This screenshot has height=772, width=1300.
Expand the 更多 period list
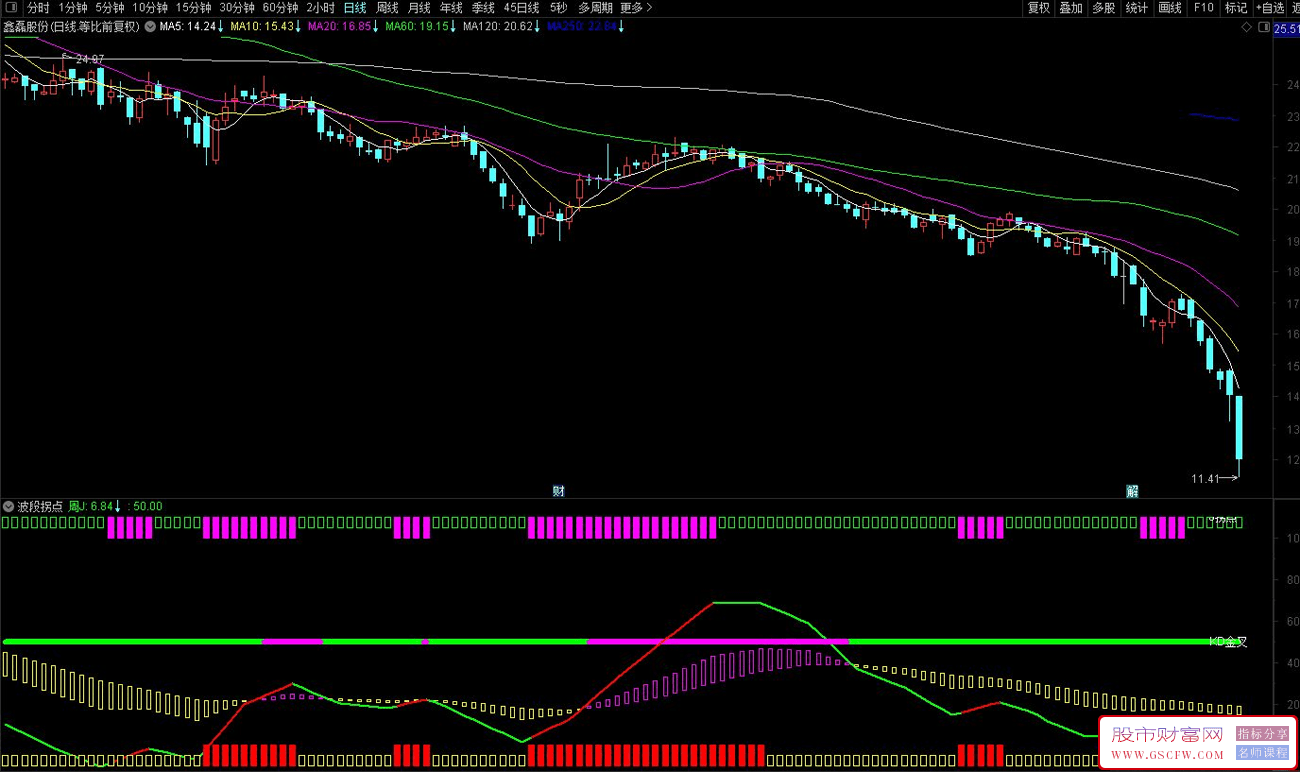(636, 7)
